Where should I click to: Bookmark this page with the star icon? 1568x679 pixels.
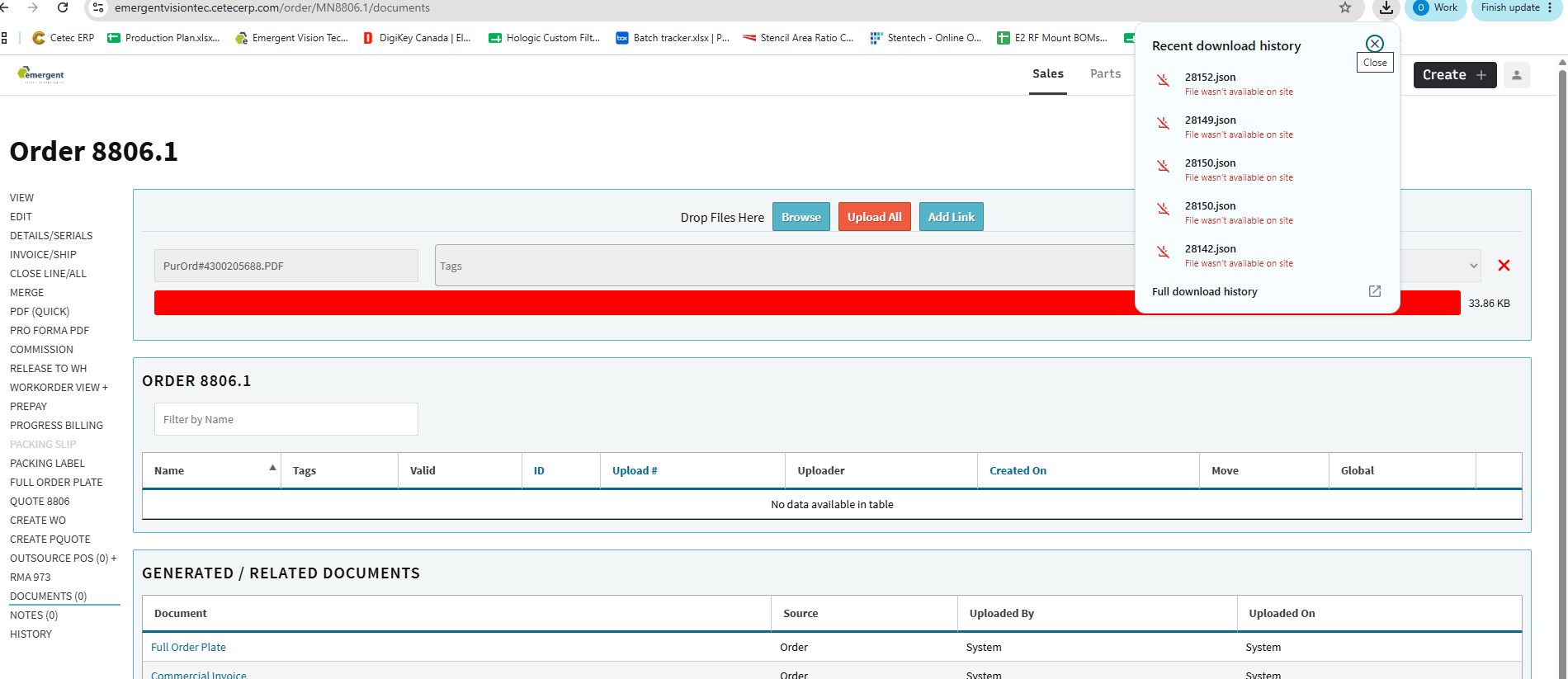click(1345, 7)
